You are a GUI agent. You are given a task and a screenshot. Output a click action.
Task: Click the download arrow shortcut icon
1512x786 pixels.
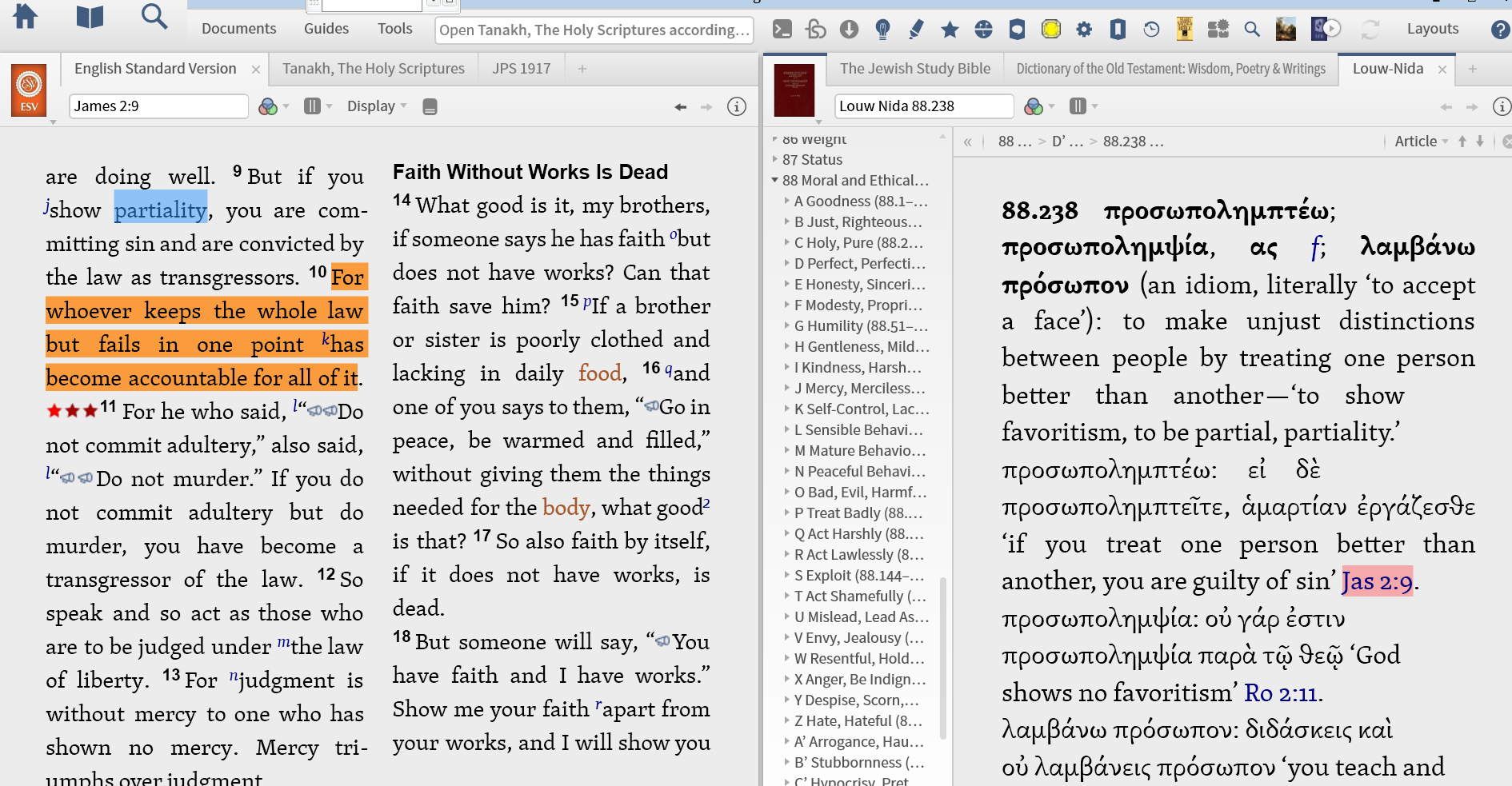849,30
